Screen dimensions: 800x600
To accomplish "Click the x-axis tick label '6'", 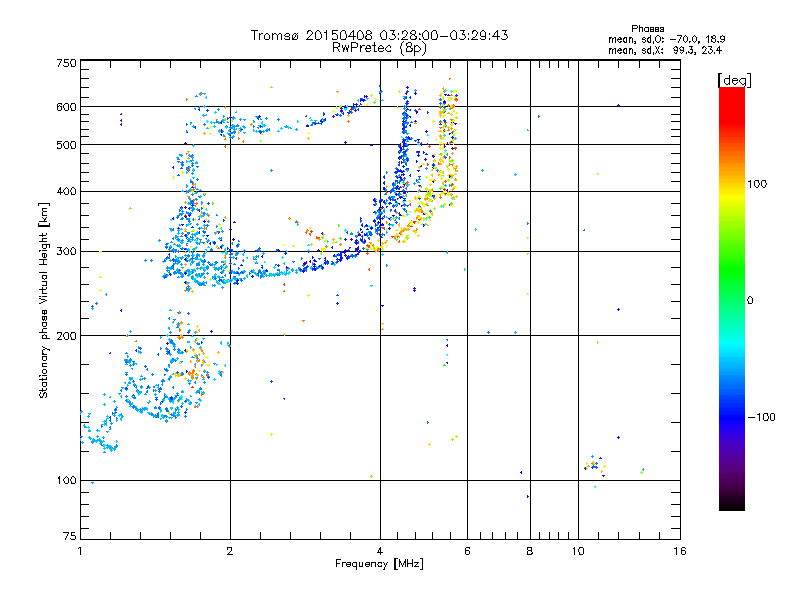I will [467, 551].
